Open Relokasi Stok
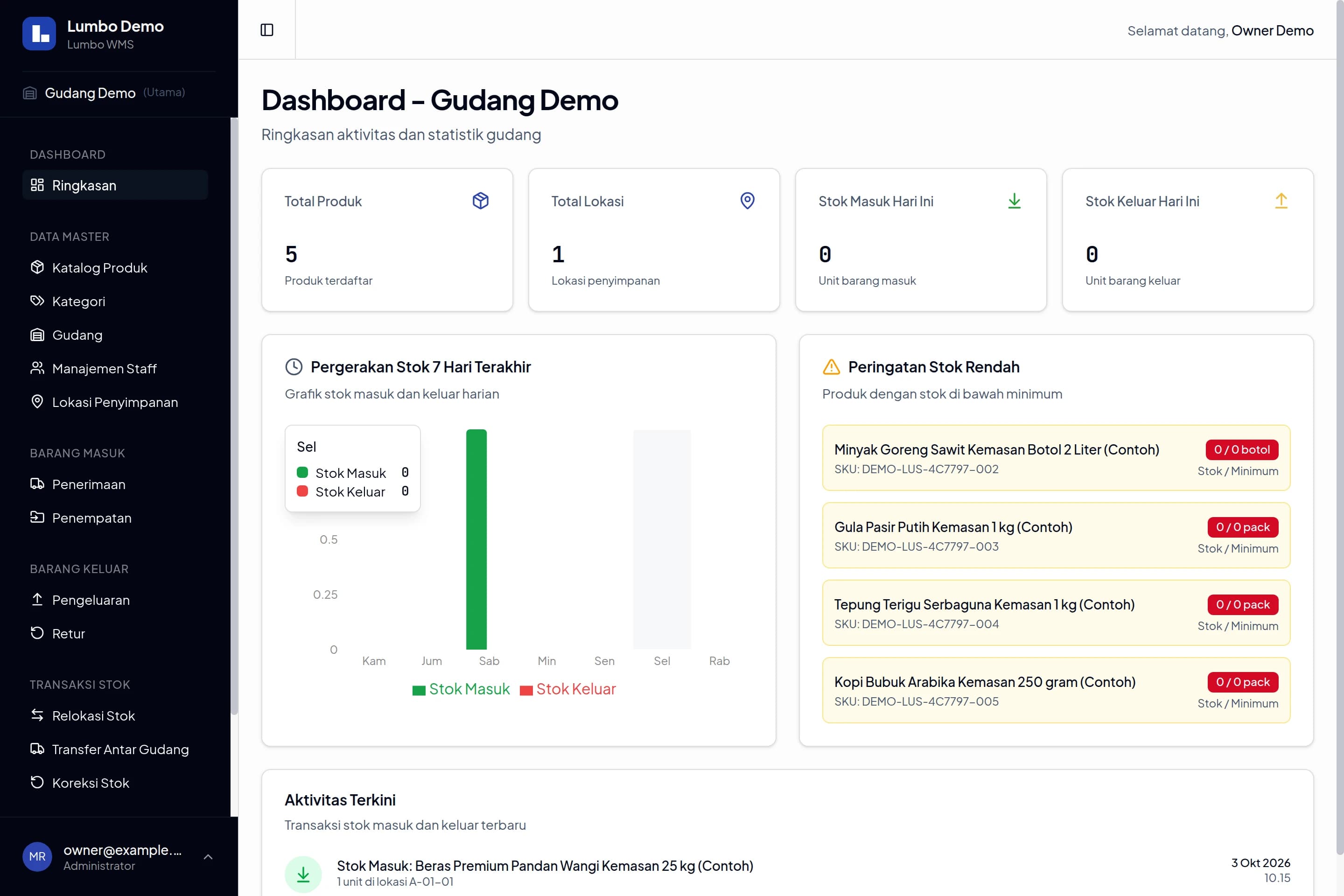Screen dimensions: 1344x896 115,715
